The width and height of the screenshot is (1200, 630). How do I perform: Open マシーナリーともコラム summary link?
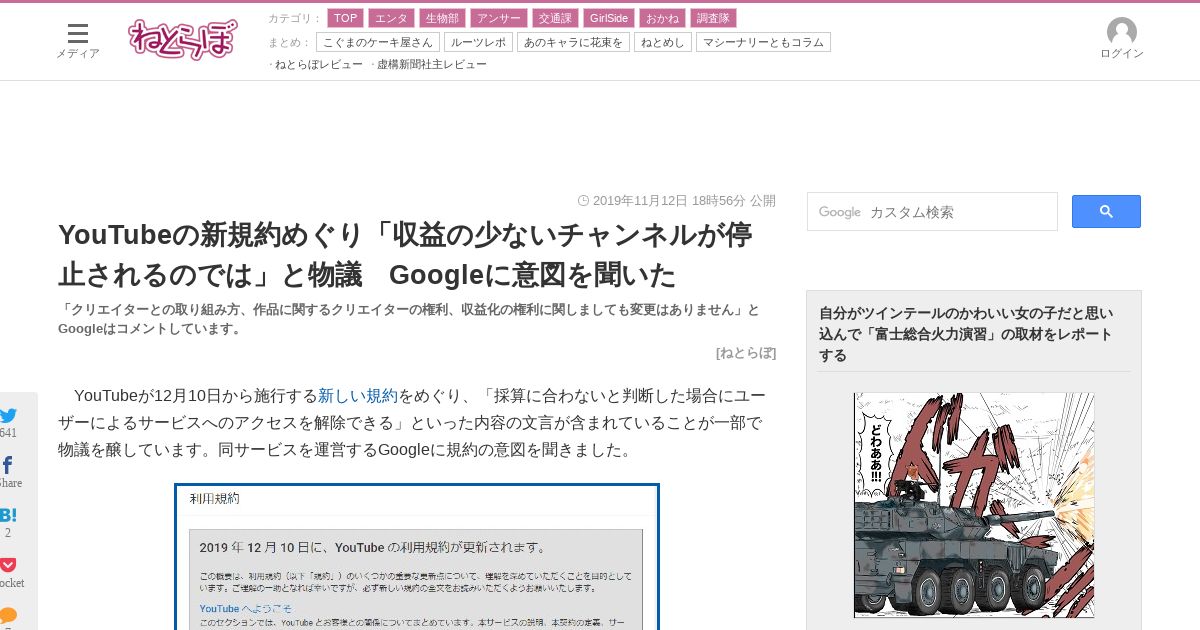[x=763, y=42]
